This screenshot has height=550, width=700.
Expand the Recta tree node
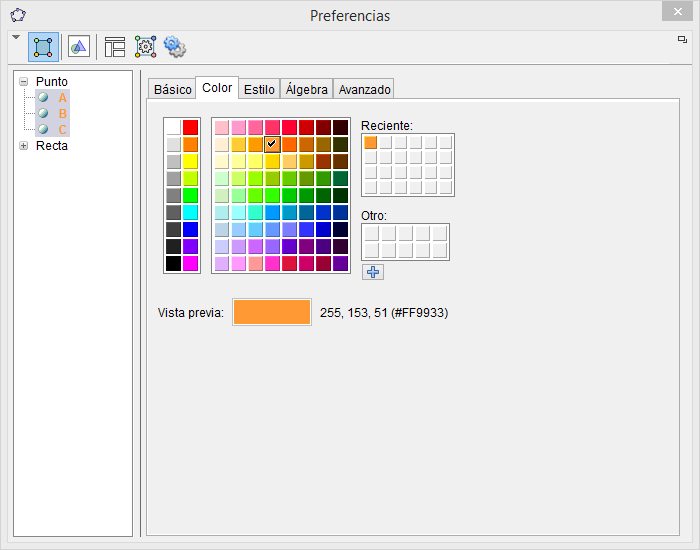point(24,146)
